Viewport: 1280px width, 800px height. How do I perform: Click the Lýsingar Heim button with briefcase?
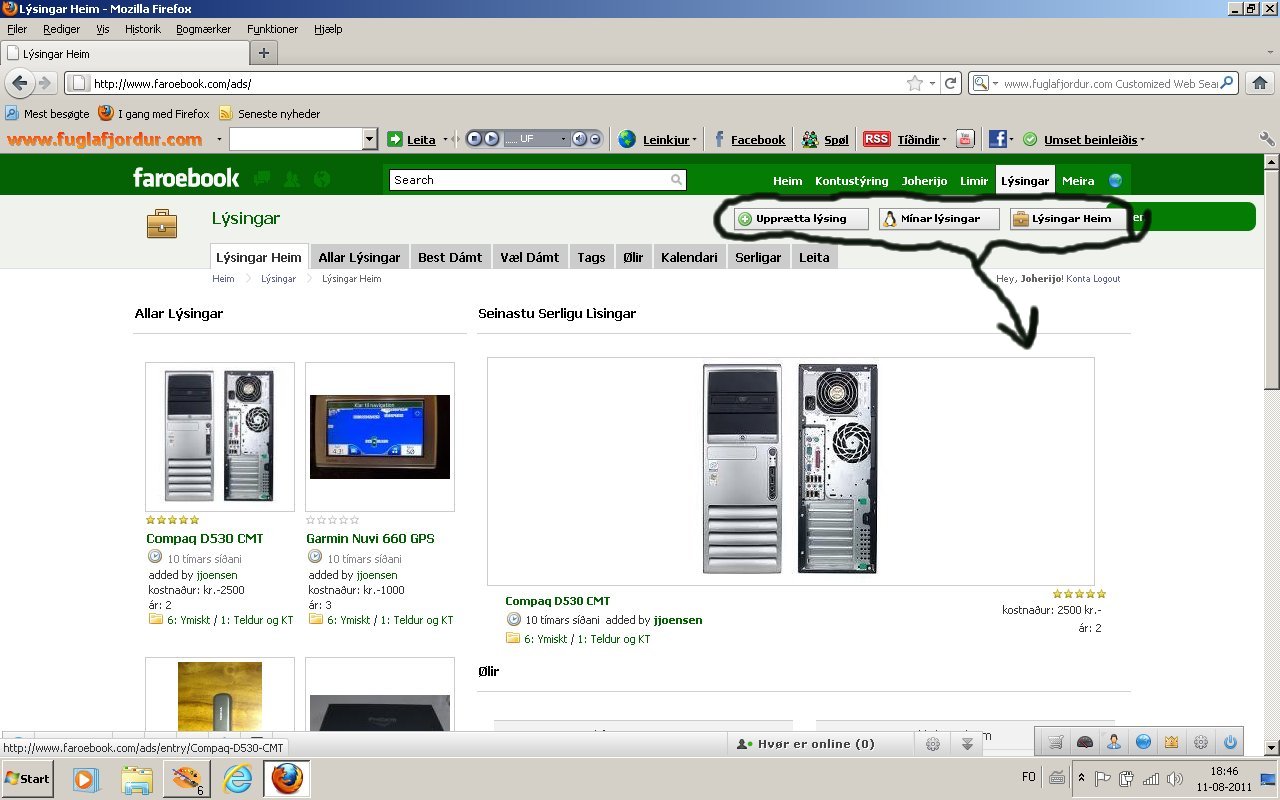(1067, 219)
